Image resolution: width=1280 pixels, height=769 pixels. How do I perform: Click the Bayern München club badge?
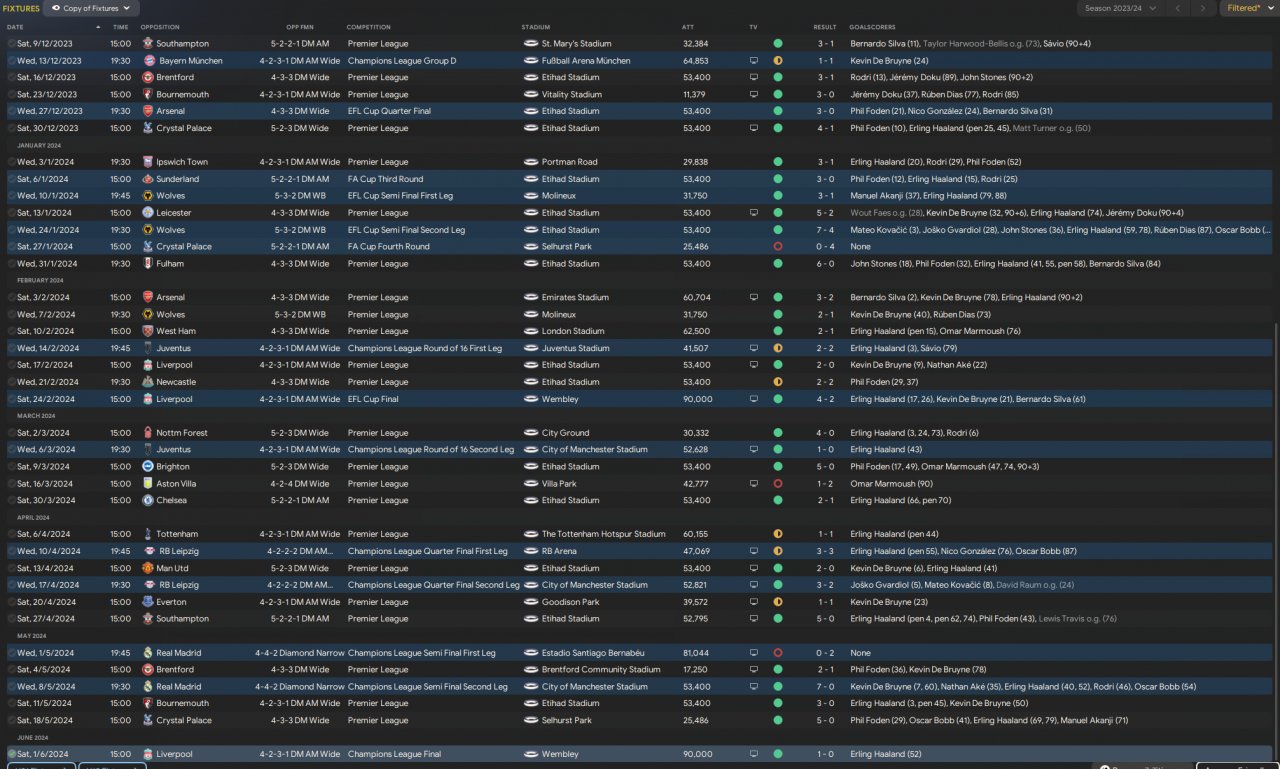pos(148,61)
